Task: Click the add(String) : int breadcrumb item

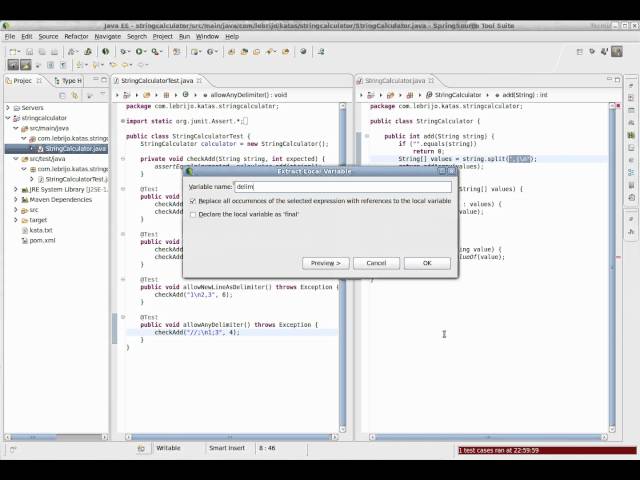Action: pyautogui.click(x=521, y=95)
